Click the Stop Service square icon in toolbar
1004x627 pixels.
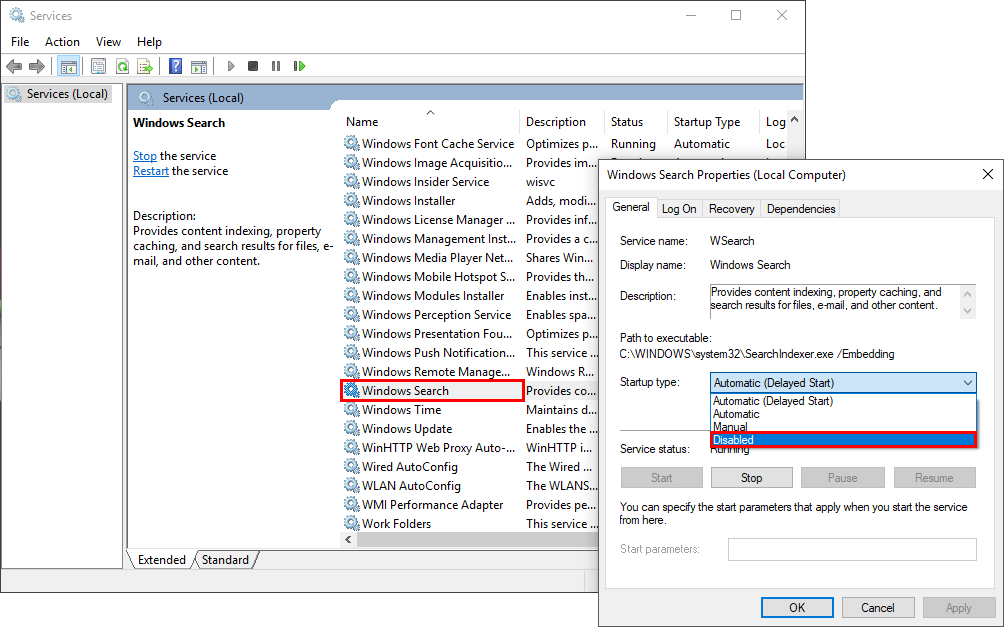click(253, 66)
